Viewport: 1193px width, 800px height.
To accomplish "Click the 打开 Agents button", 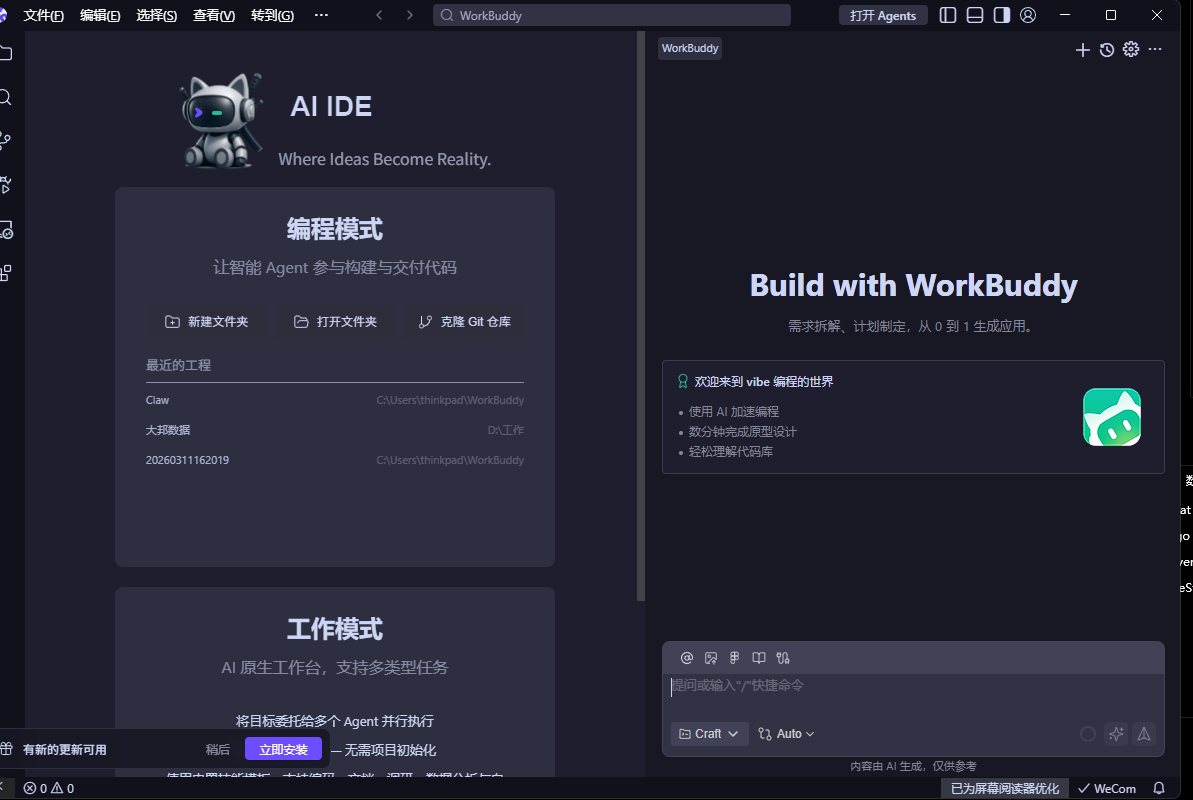I will [883, 15].
